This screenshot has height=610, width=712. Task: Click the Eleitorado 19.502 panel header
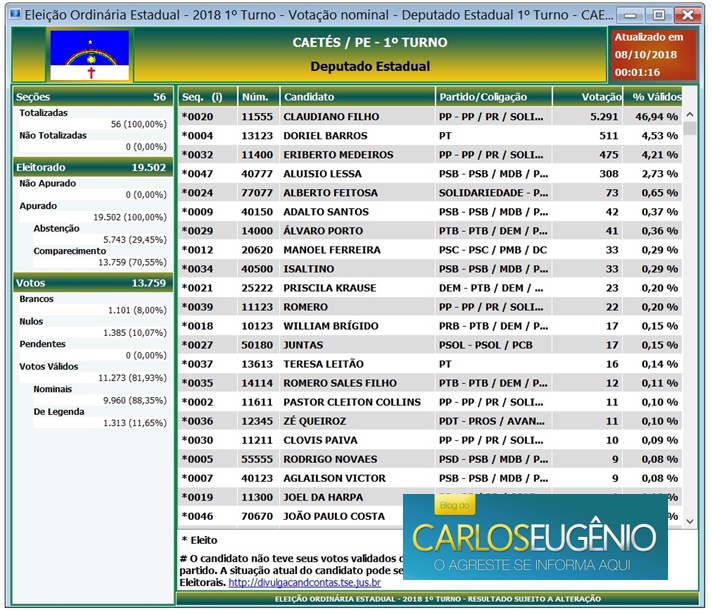[93, 167]
